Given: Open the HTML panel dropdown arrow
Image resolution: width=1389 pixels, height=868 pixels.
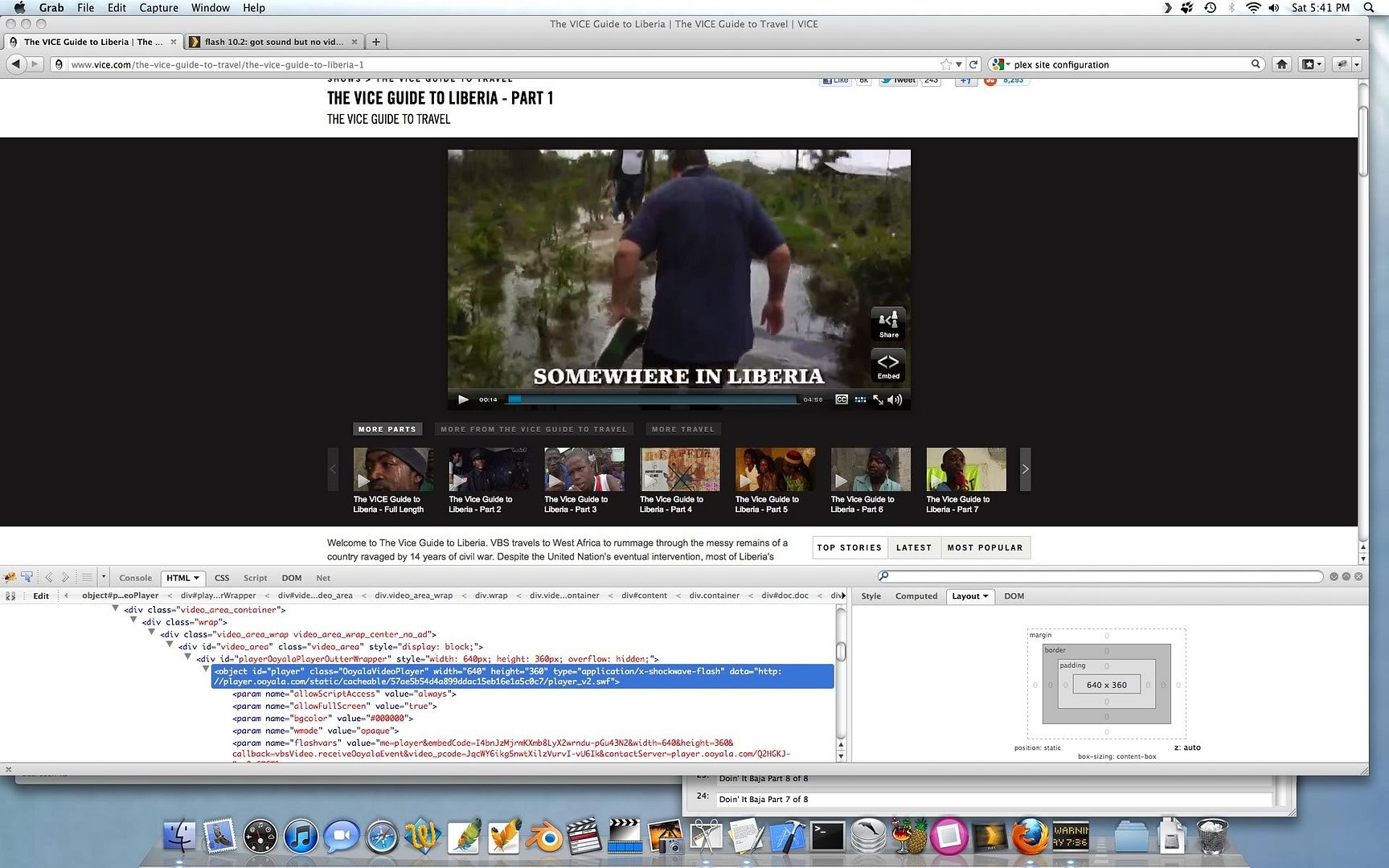Looking at the screenshot, I should pyautogui.click(x=196, y=578).
